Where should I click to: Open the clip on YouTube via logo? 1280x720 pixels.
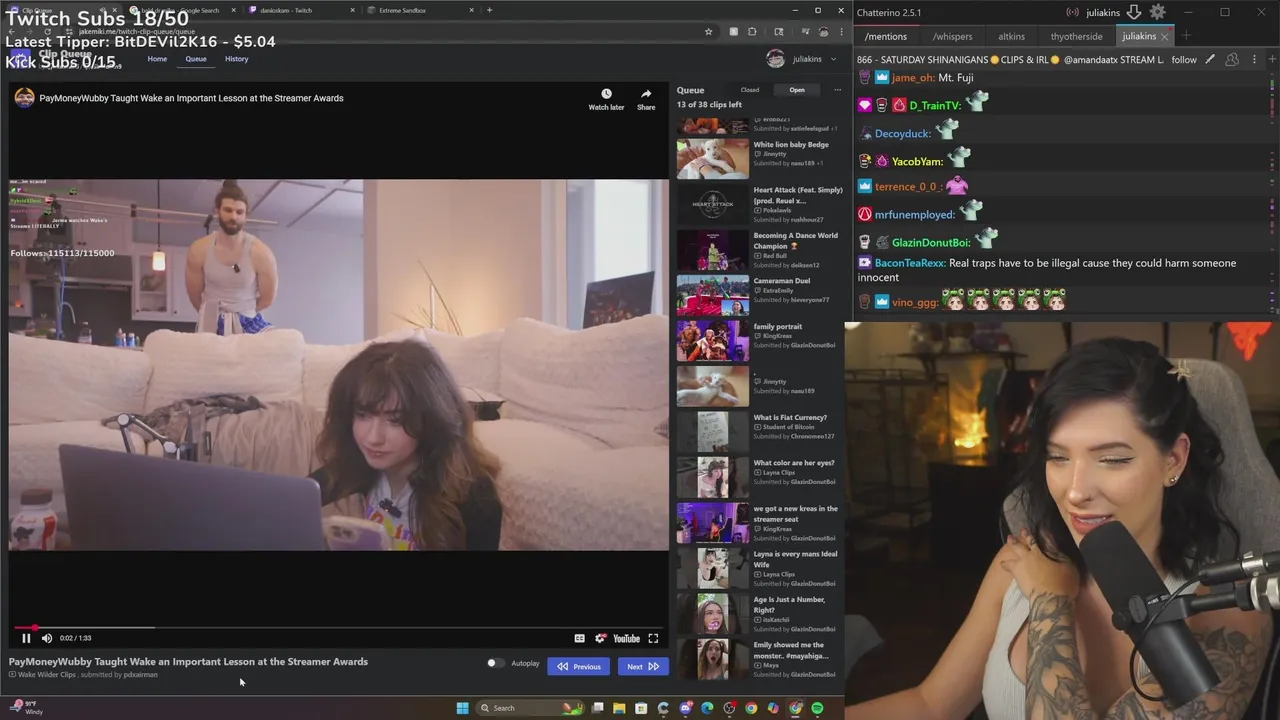coord(626,638)
